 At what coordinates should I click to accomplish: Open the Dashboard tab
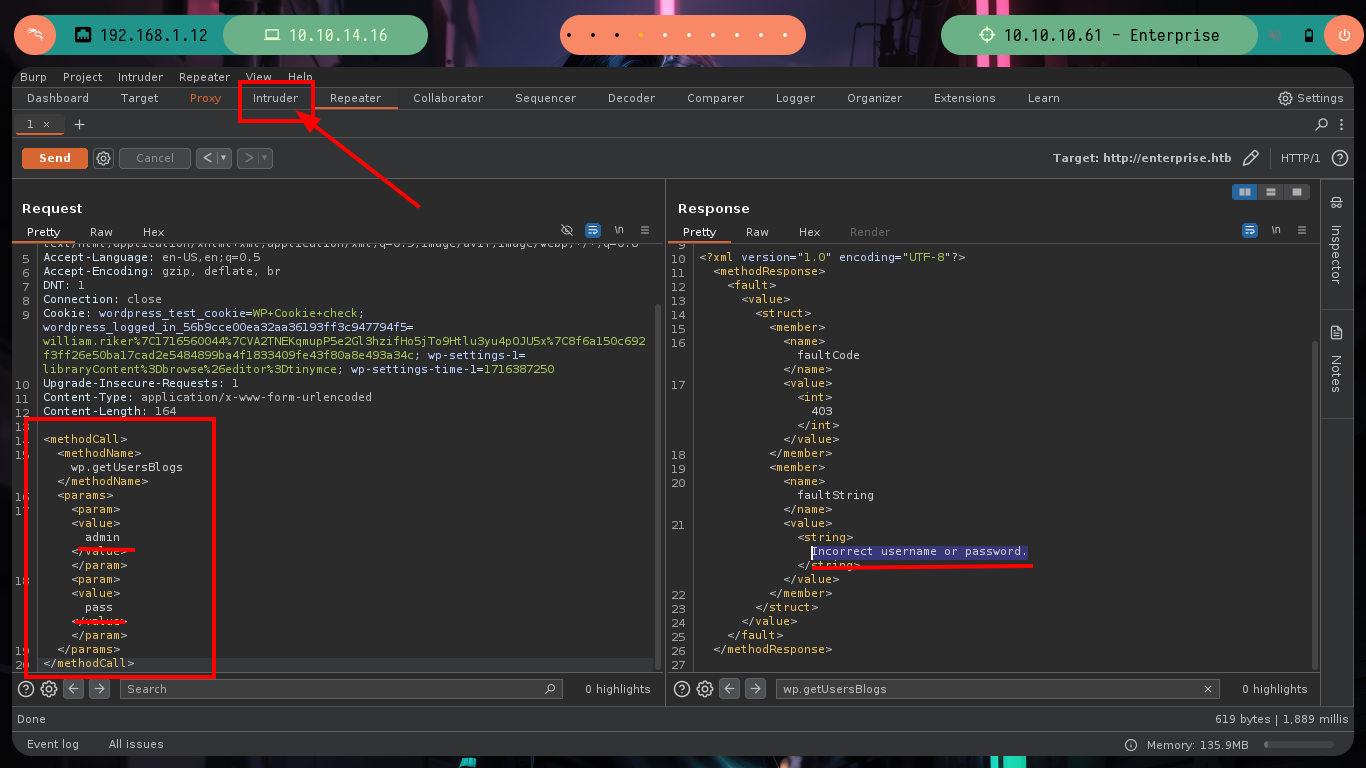[58, 98]
